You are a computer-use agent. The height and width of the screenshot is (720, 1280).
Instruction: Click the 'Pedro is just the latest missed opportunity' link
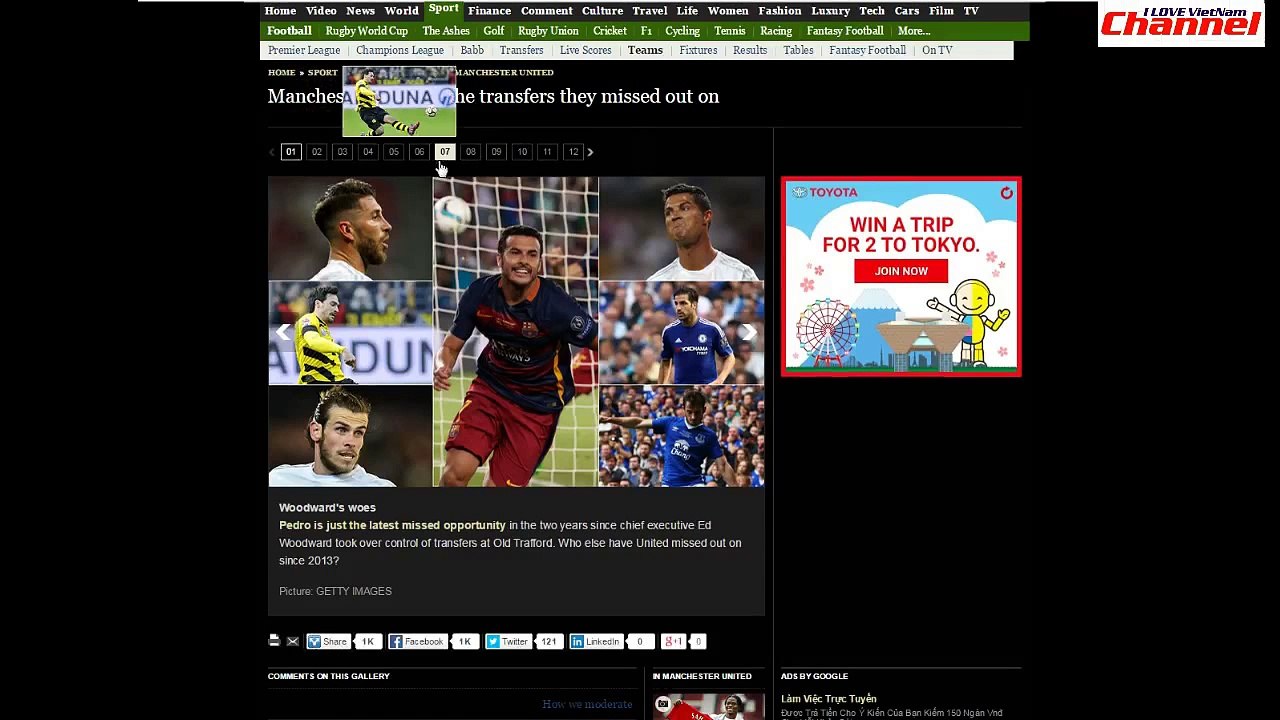(x=392, y=525)
